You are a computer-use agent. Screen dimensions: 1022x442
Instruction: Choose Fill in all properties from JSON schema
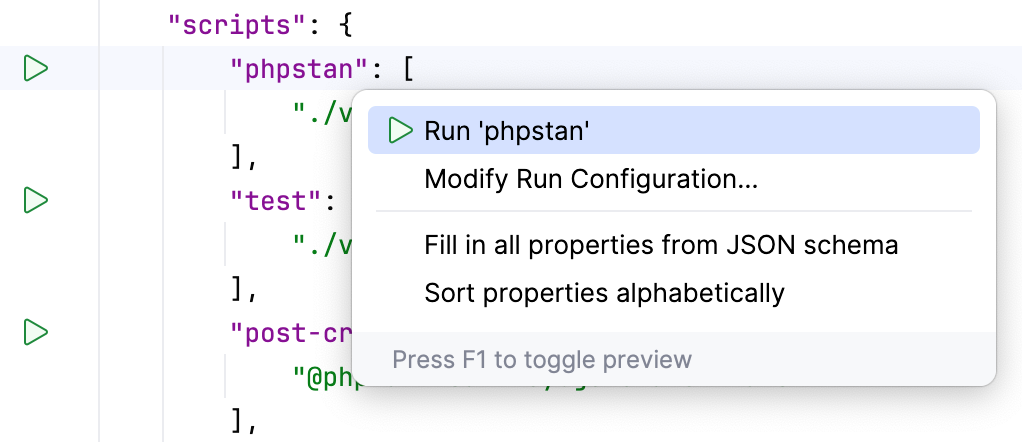[x=661, y=245]
